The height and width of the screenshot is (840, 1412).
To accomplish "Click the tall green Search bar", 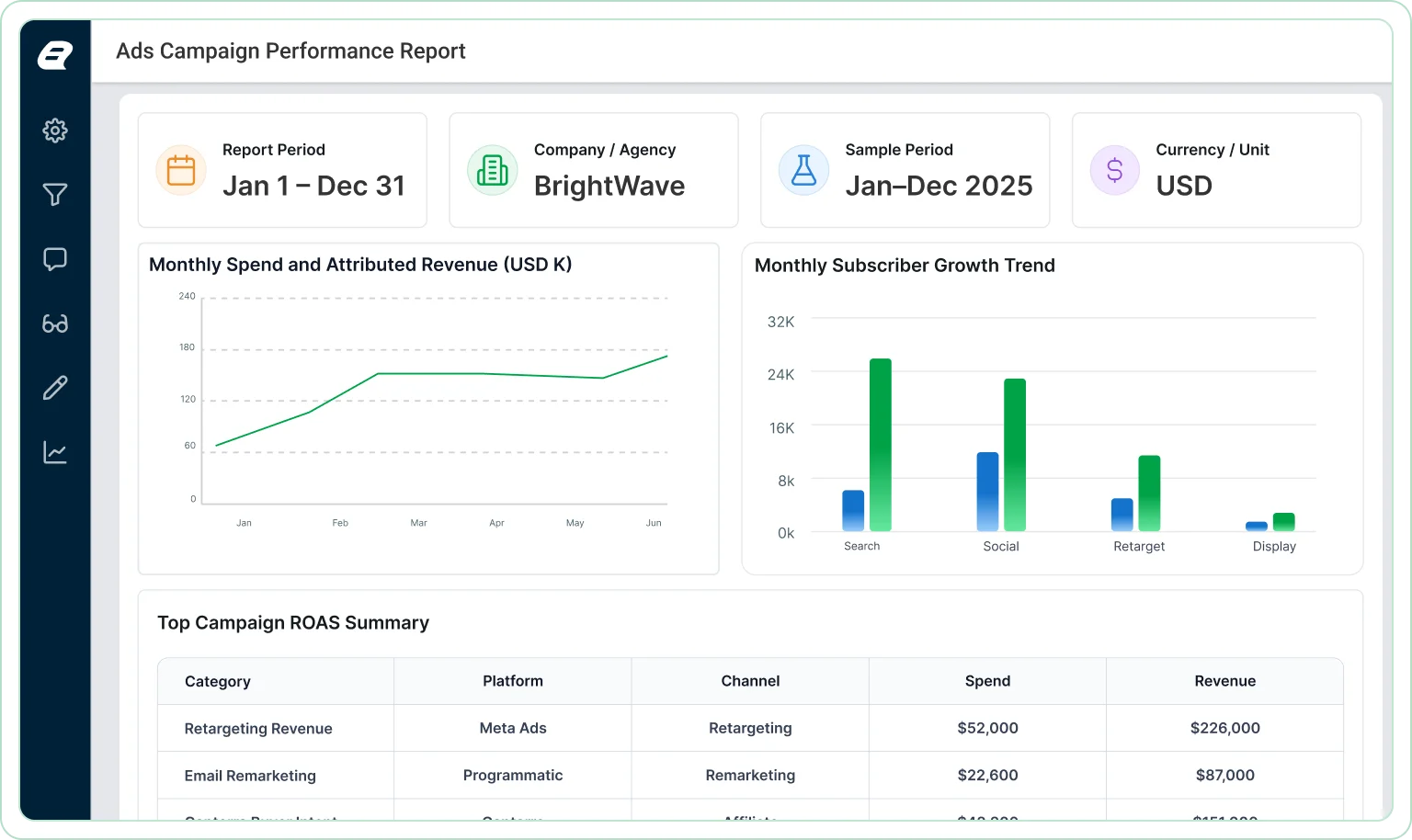I will point(881,445).
